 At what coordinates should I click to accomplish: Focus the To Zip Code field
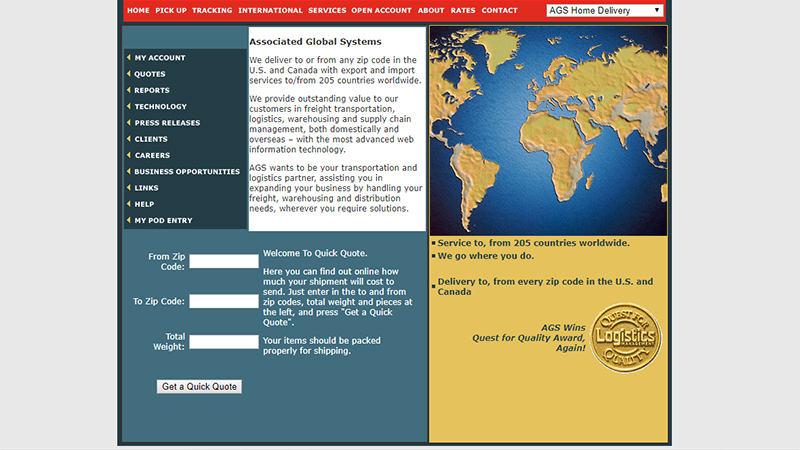pyautogui.click(x=224, y=301)
